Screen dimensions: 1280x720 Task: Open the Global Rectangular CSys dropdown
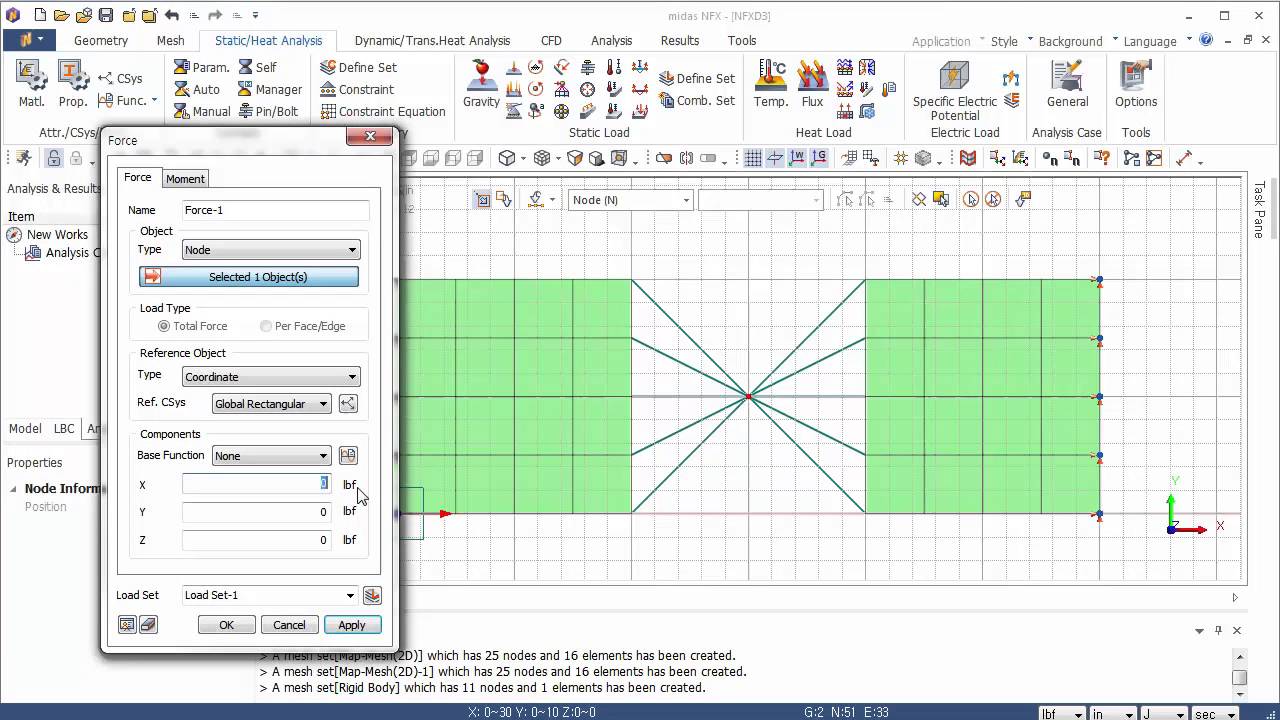pyautogui.click(x=272, y=404)
